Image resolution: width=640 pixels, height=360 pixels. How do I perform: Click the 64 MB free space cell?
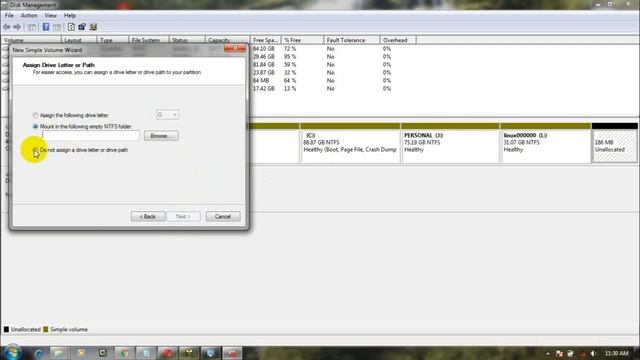261,80
